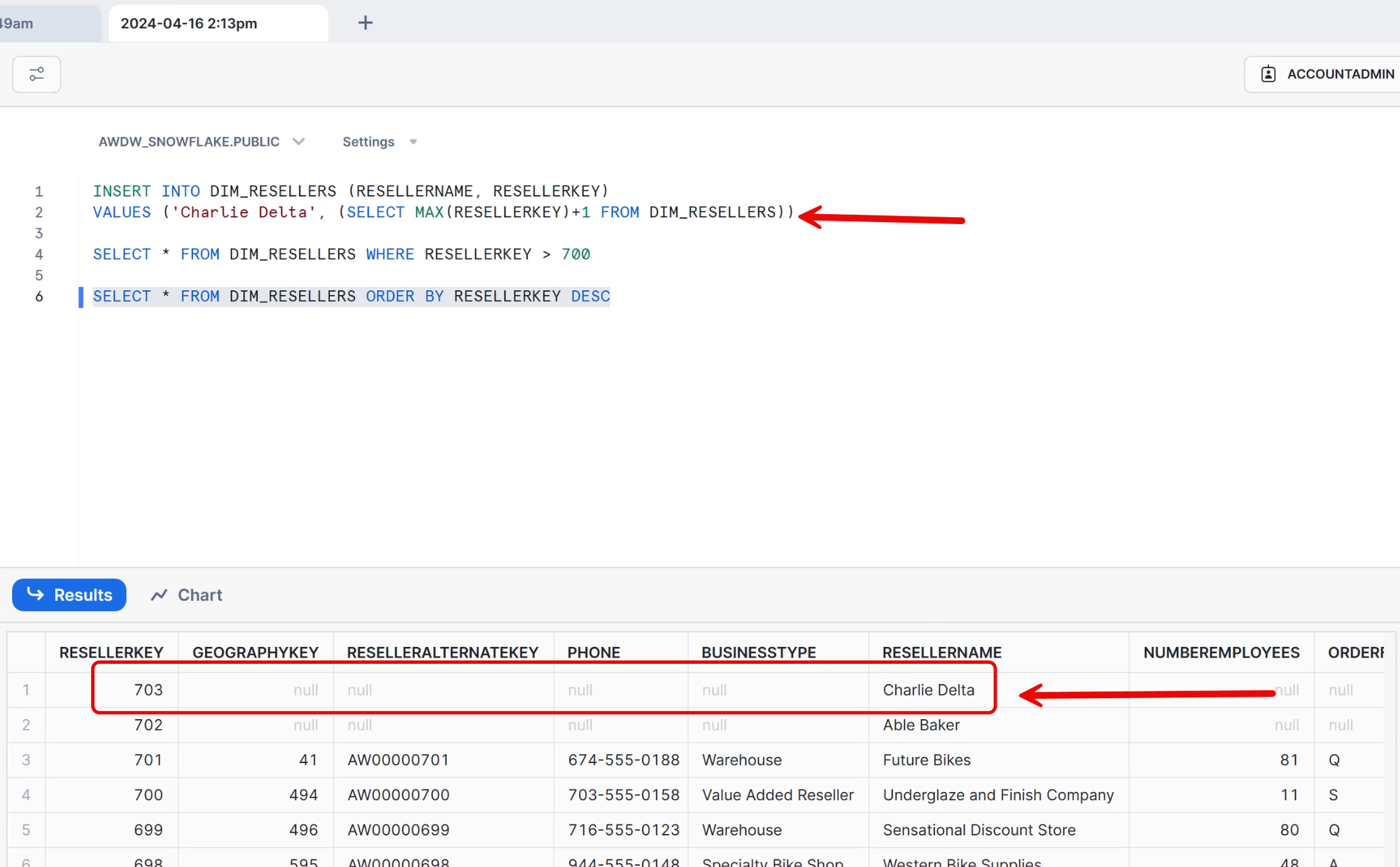Sort by the RESELLERKEY column header
Screen dimensions: 1400x867
(x=111, y=652)
